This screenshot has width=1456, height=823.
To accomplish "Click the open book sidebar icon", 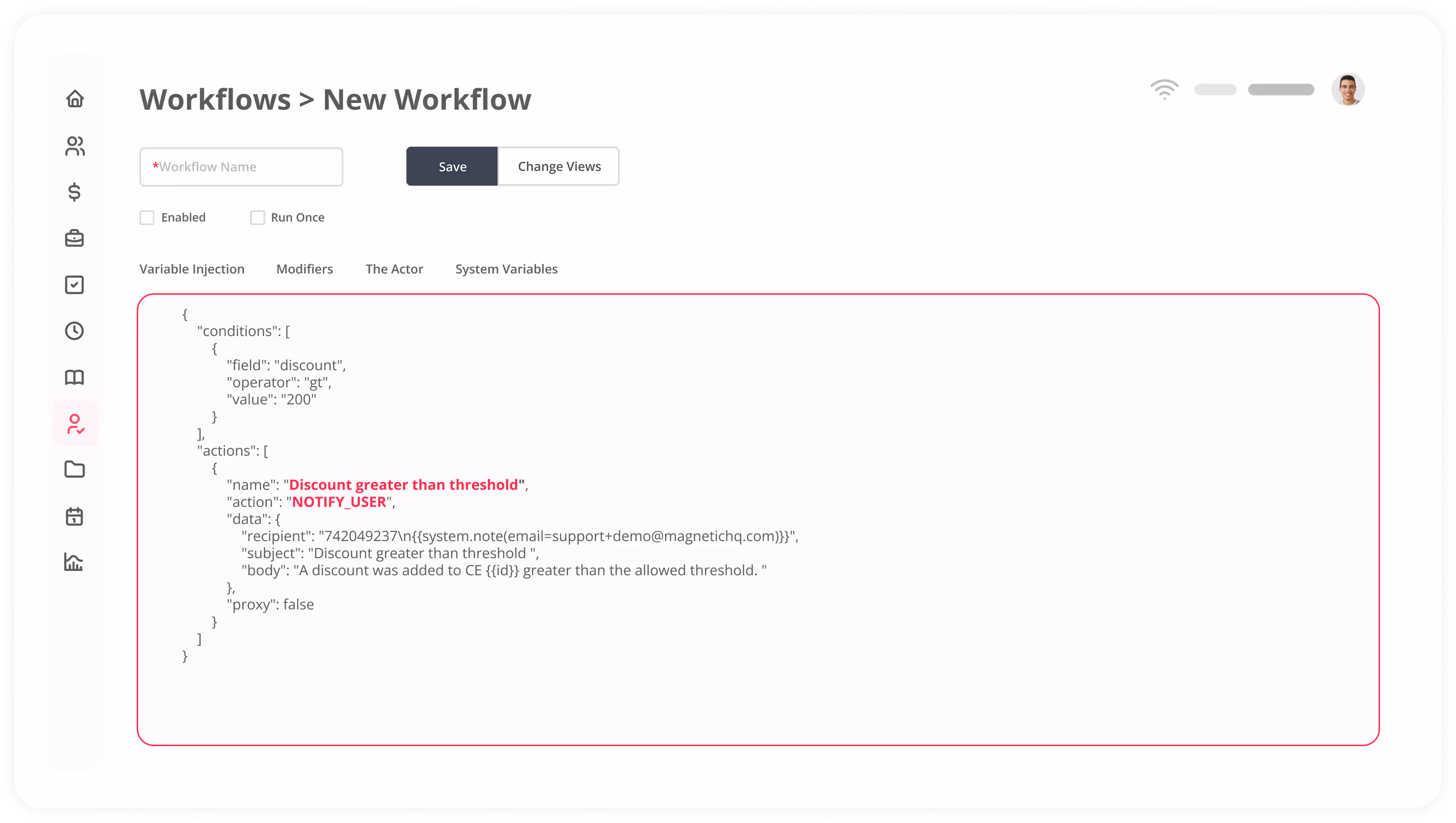I will coord(75,377).
